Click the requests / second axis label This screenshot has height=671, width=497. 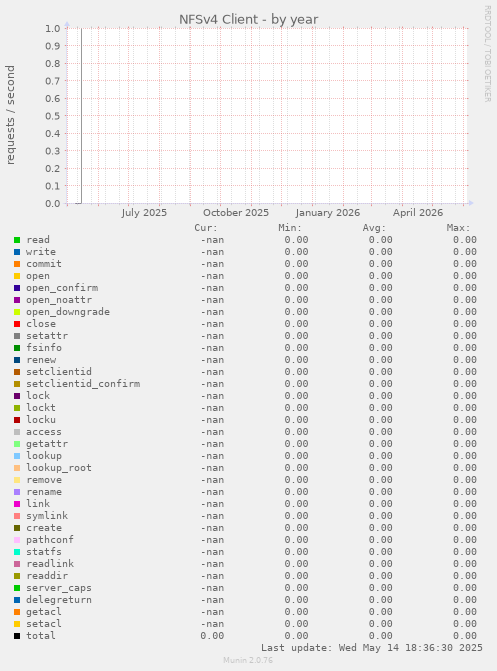(10, 115)
